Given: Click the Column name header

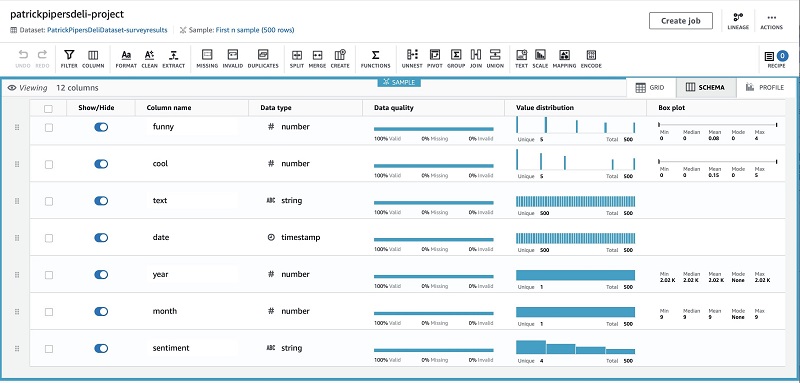Looking at the screenshot, I should click(x=169, y=108).
